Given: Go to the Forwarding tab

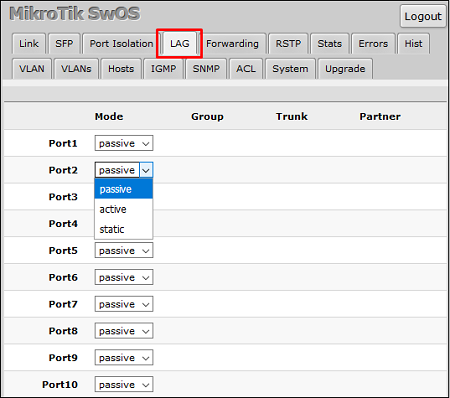Looking at the screenshot, I should [232, 44].
